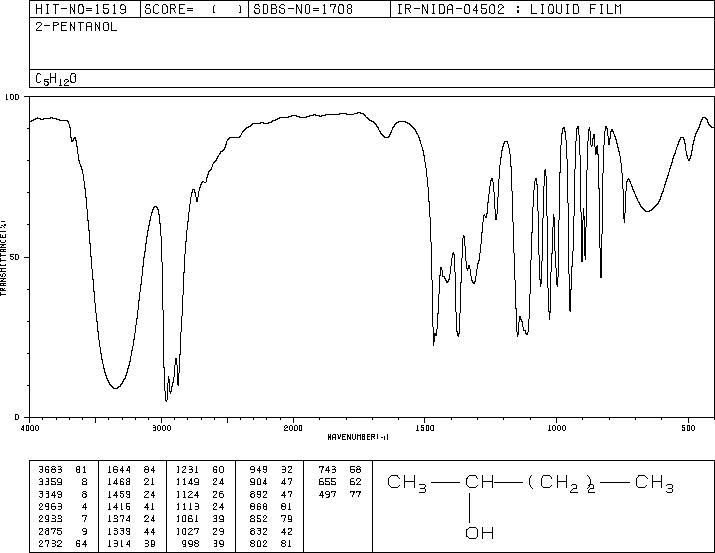This screenshot has width=715, height=553.
Task: Click peak table entry 1339
Action: (x=119, y=532)
